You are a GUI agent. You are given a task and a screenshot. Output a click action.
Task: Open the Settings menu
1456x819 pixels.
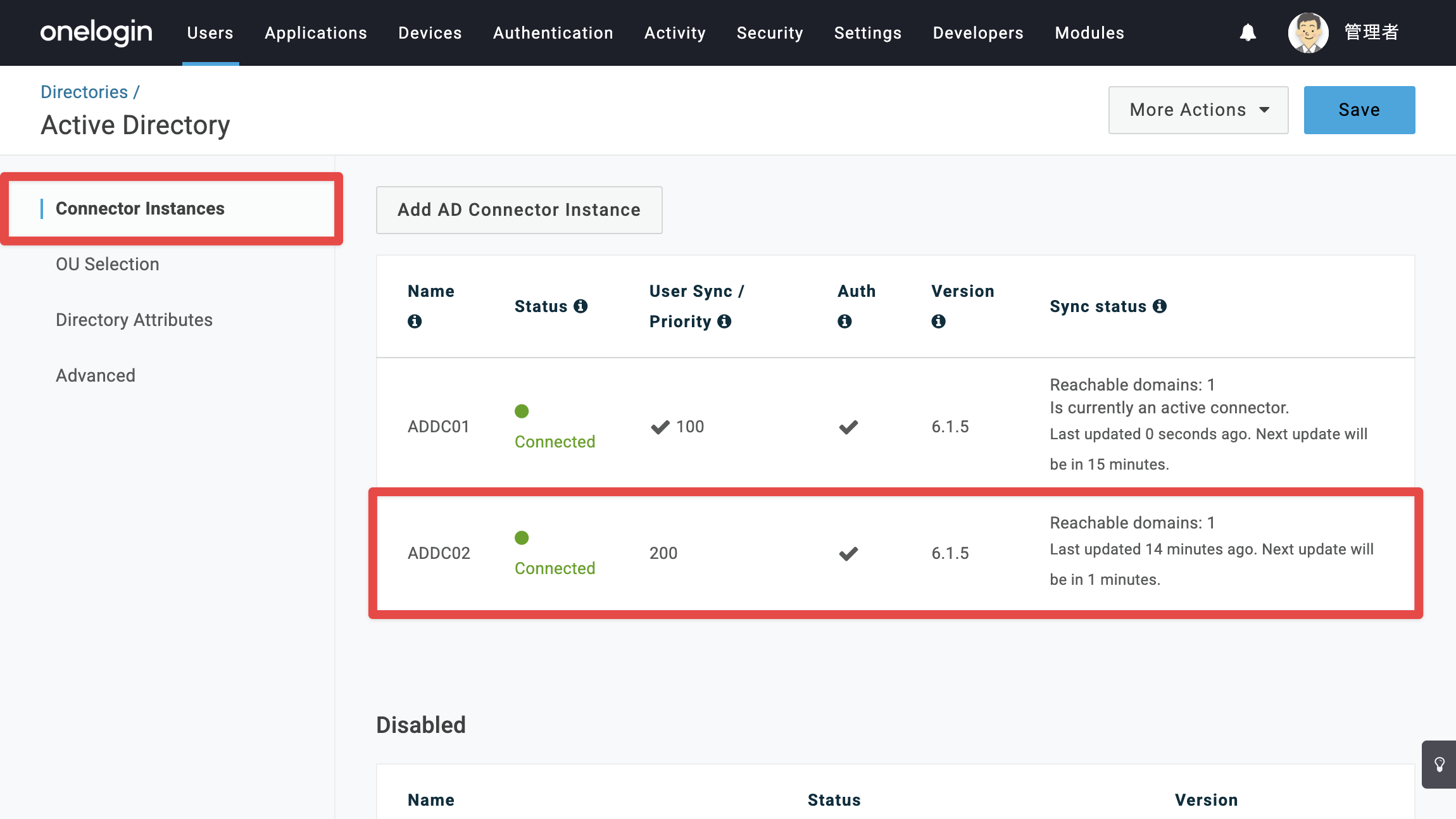(868, 33)
